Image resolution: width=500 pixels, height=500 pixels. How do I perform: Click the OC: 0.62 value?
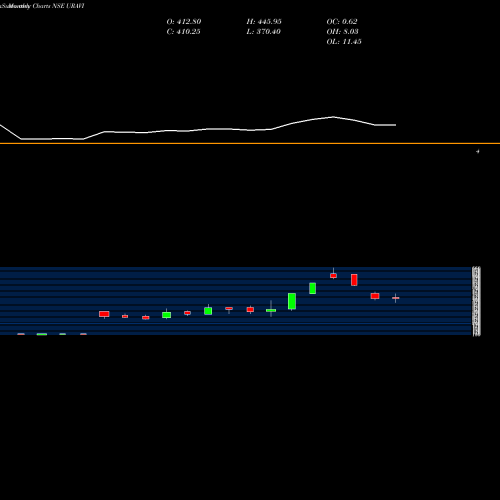[x=342, y=21]
